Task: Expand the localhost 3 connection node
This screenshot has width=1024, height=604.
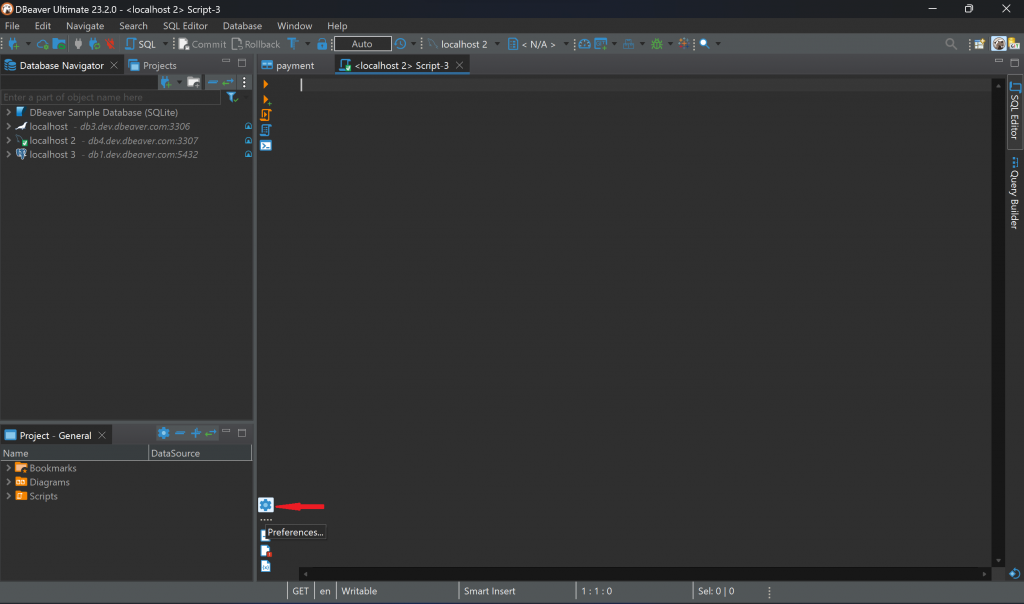Action: click(8, 155)
